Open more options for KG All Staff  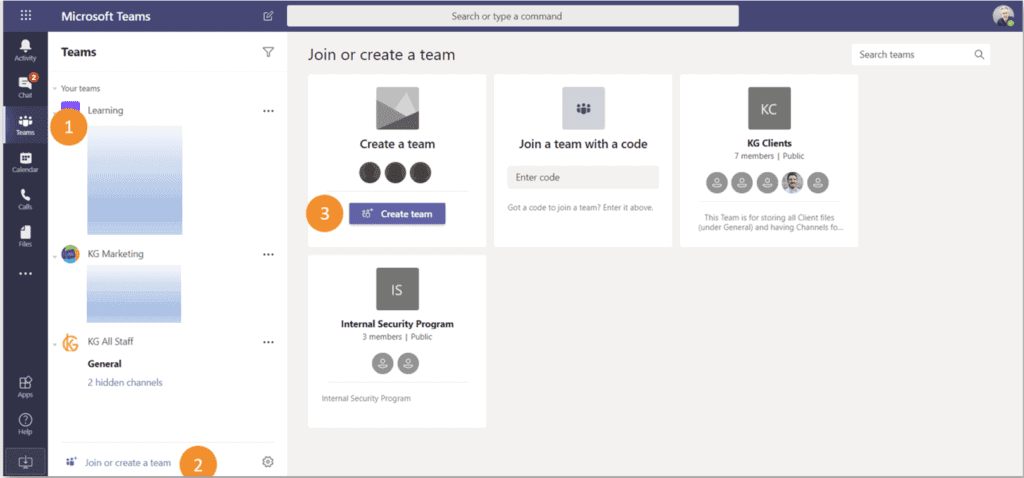pos(268,342)
